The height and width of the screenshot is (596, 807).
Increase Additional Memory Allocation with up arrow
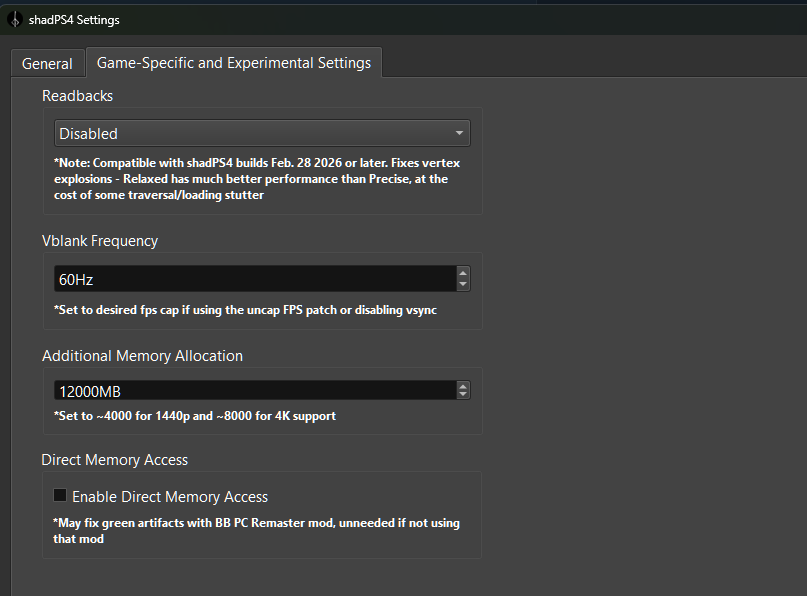pos(463,386)
